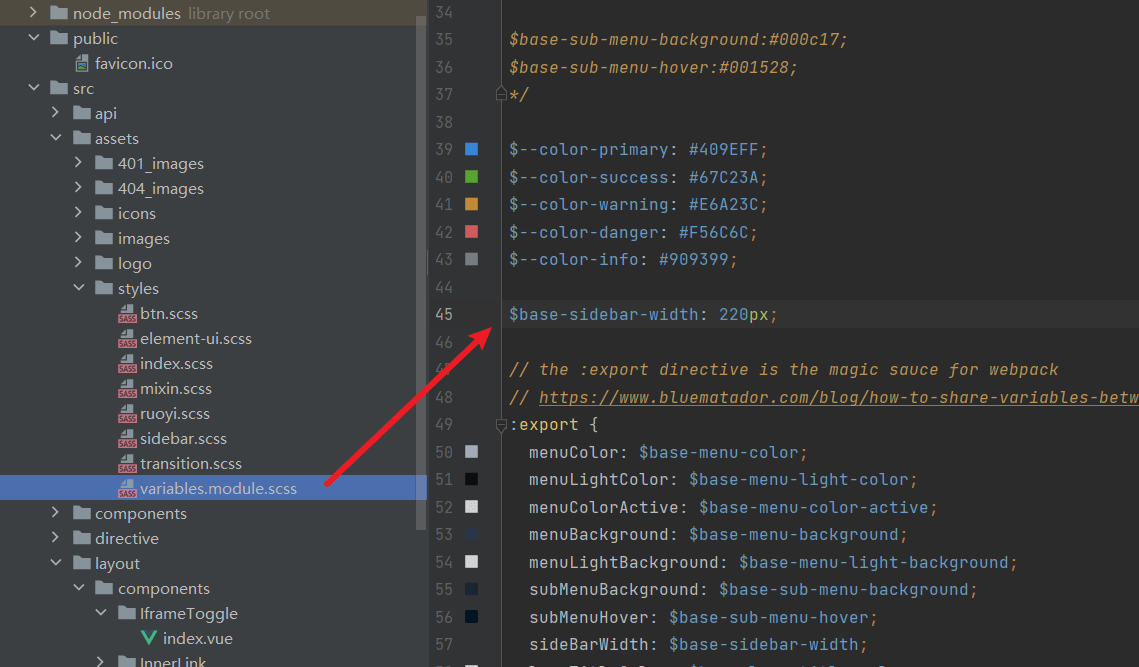Click the public folder icon
This screenshot has width=1139, height=667.
click(59, 38)
